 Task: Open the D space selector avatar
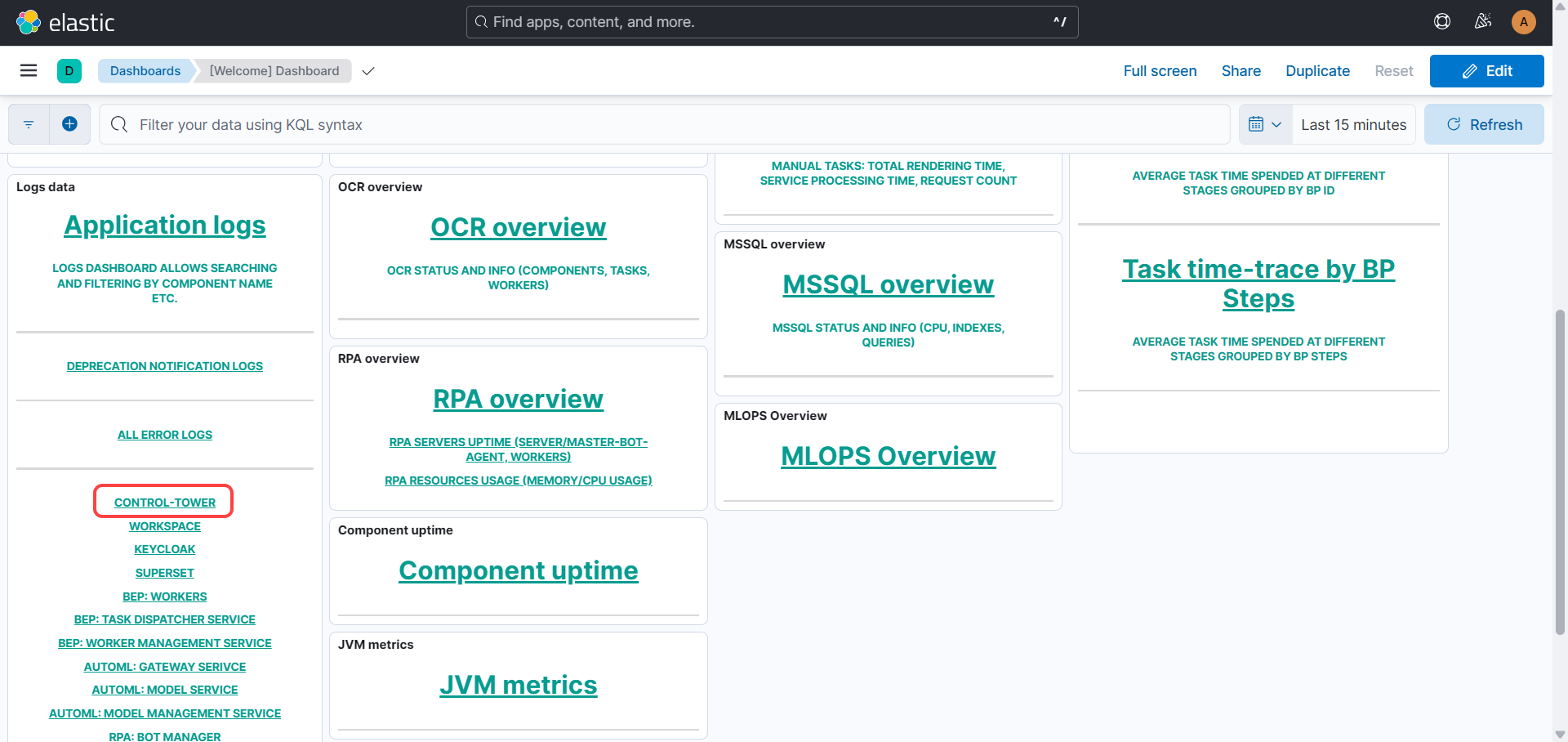coord(69,71)
